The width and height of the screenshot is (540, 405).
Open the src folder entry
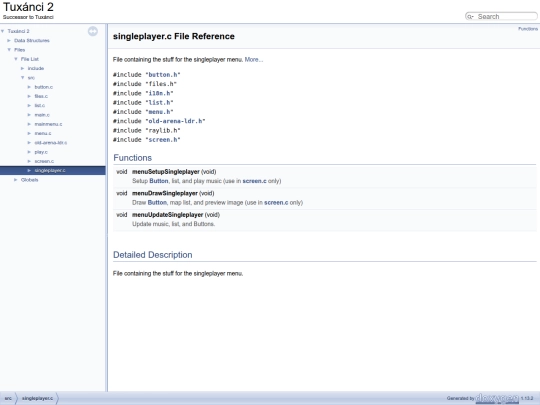[31, 78]
